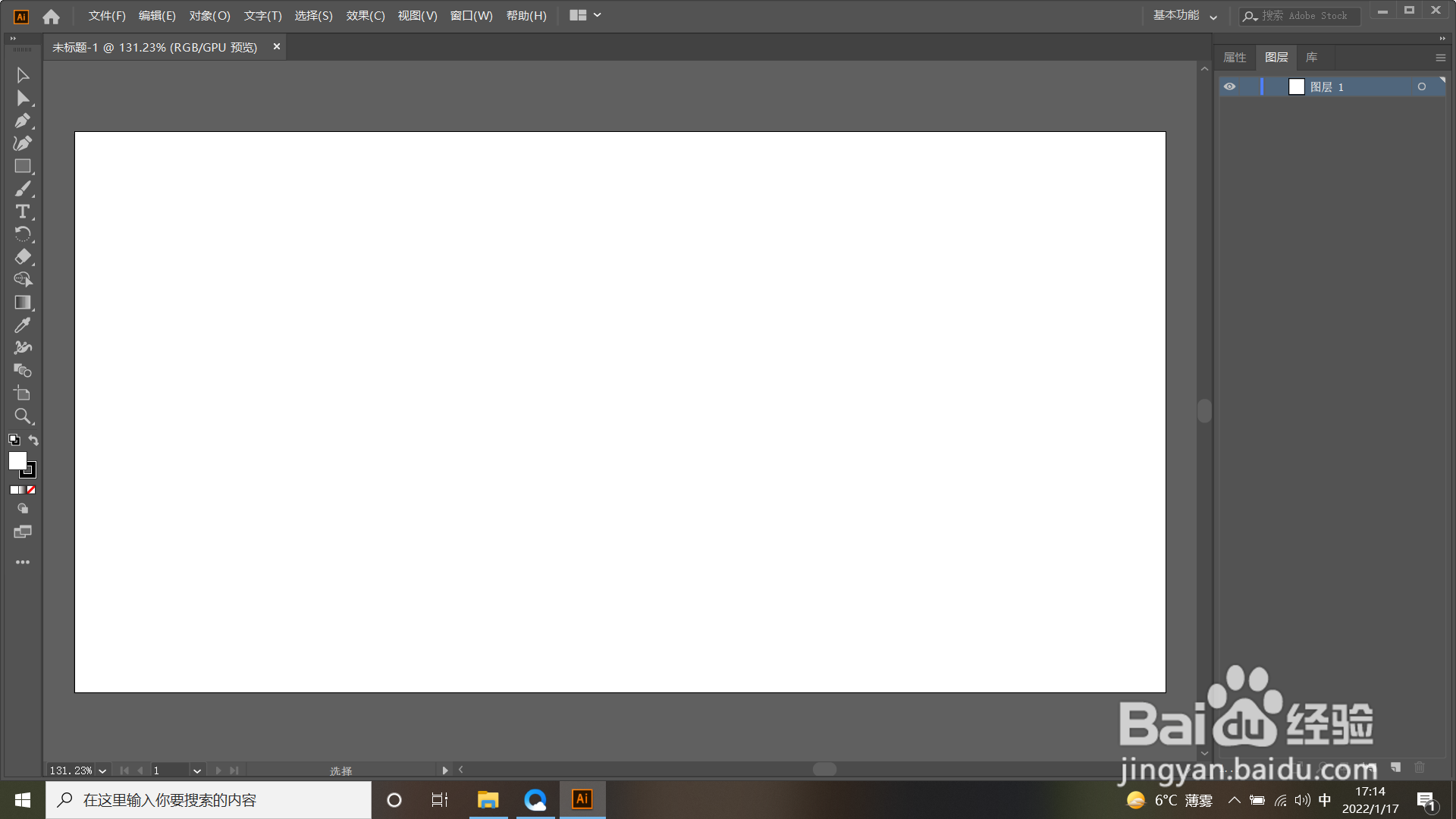Screen dimensions: 1456x819
Task: Activate the Zoom tool
Action: click(x=22, y=416)
